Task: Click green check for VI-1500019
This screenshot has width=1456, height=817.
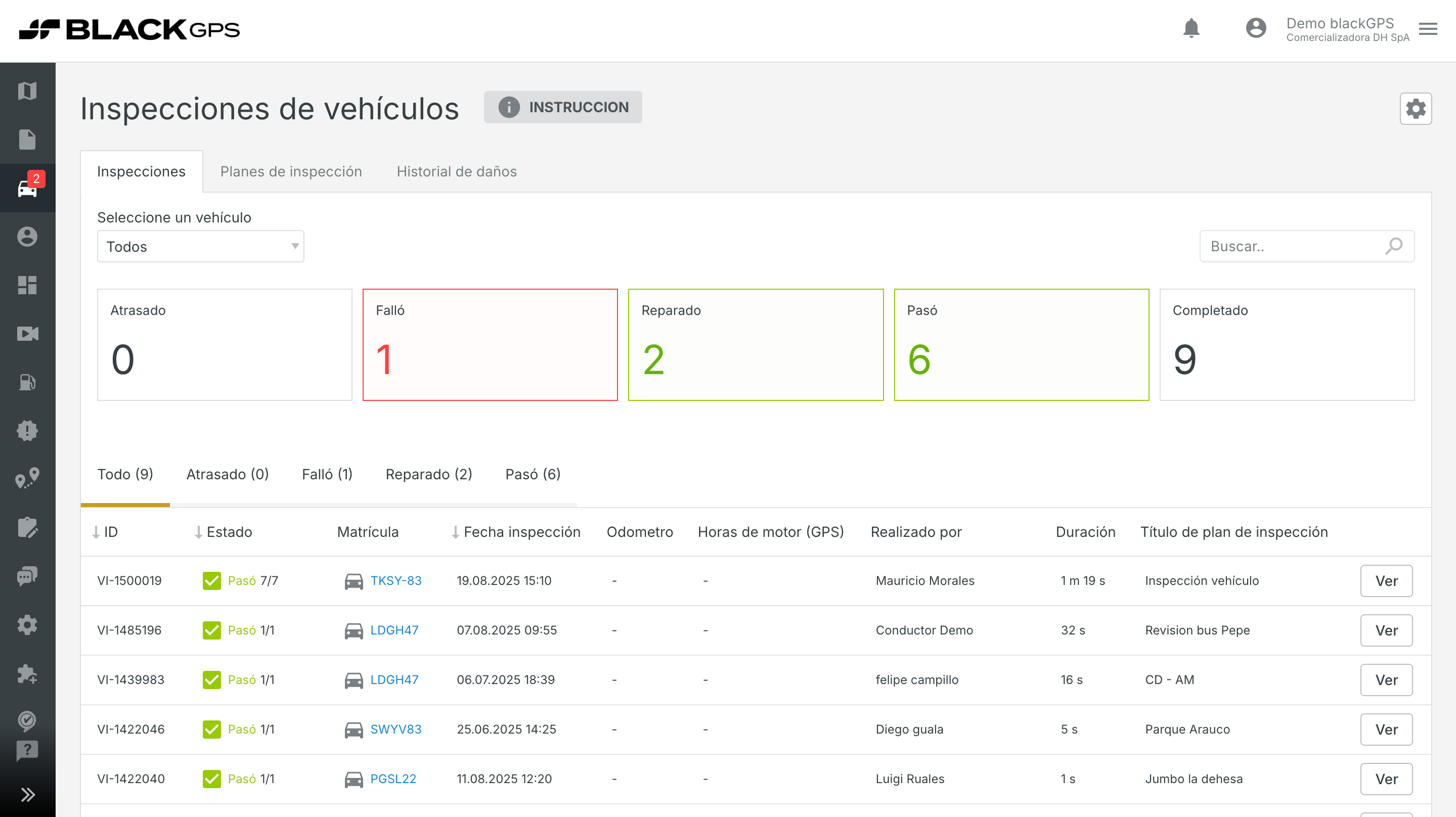Action: [211, 581]
